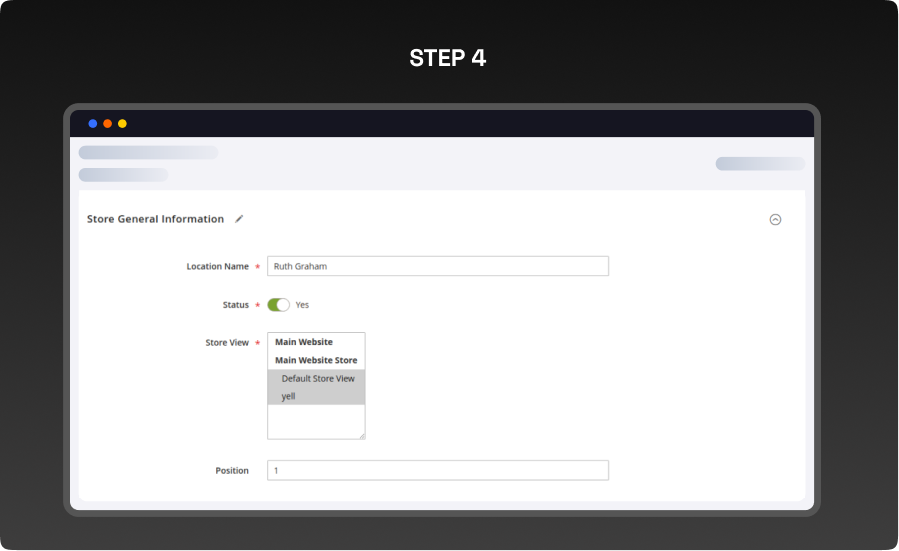This screenshot has width=899, height=551.
Task: Click the orange dot in window title bar
Action: click(108, 124)
